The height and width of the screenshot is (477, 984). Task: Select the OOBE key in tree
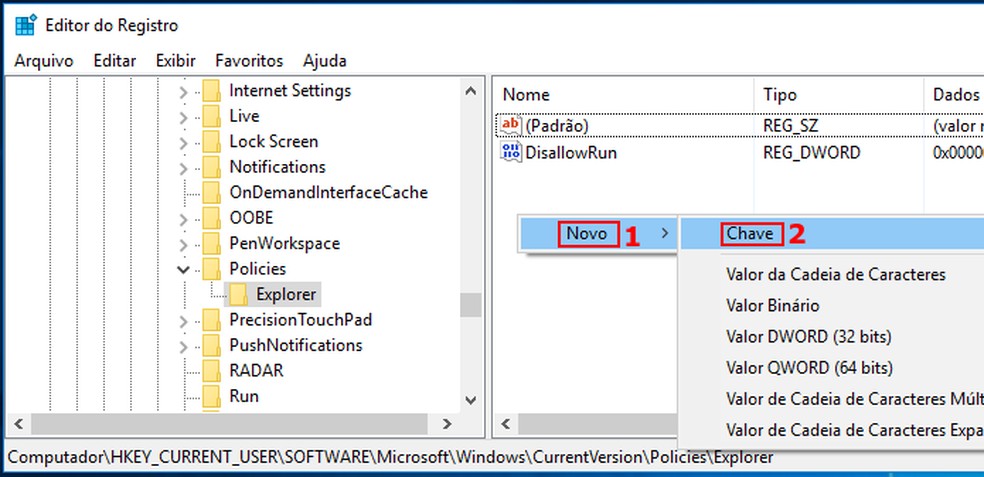pyautogui.click(x=250, y=218)
